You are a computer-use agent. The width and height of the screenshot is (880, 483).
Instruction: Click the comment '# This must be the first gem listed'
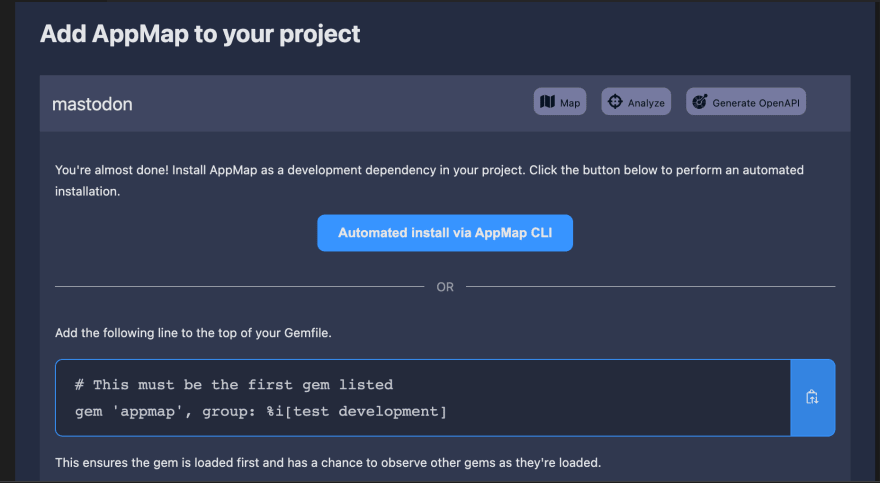234,385
